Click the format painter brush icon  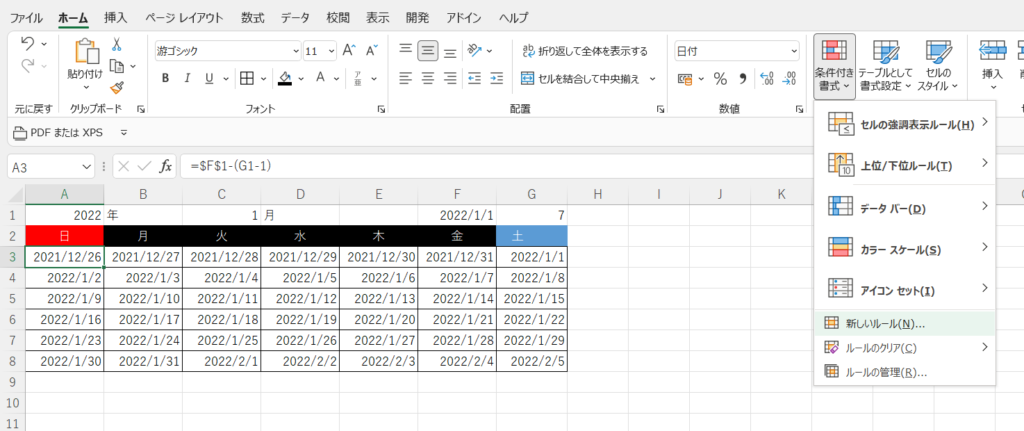point(117,88)
